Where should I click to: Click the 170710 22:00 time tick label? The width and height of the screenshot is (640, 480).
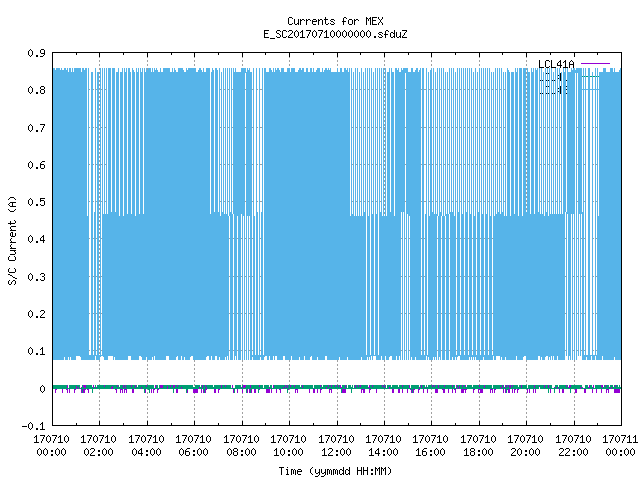[x=573, y=446]
